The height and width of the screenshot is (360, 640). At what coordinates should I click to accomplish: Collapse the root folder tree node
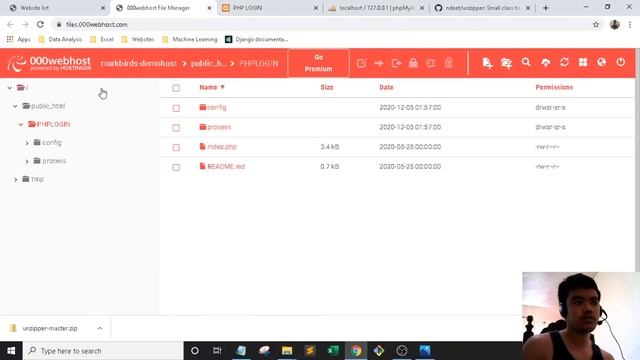click(x=9, y=87)
